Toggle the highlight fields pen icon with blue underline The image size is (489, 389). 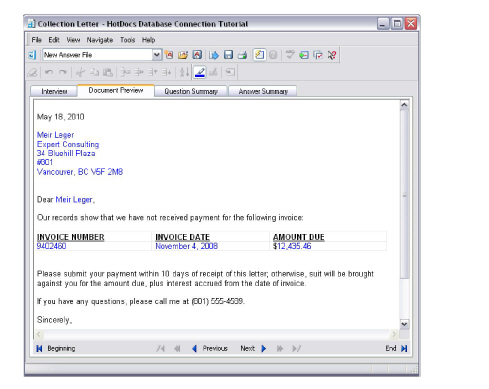point(200,72)
